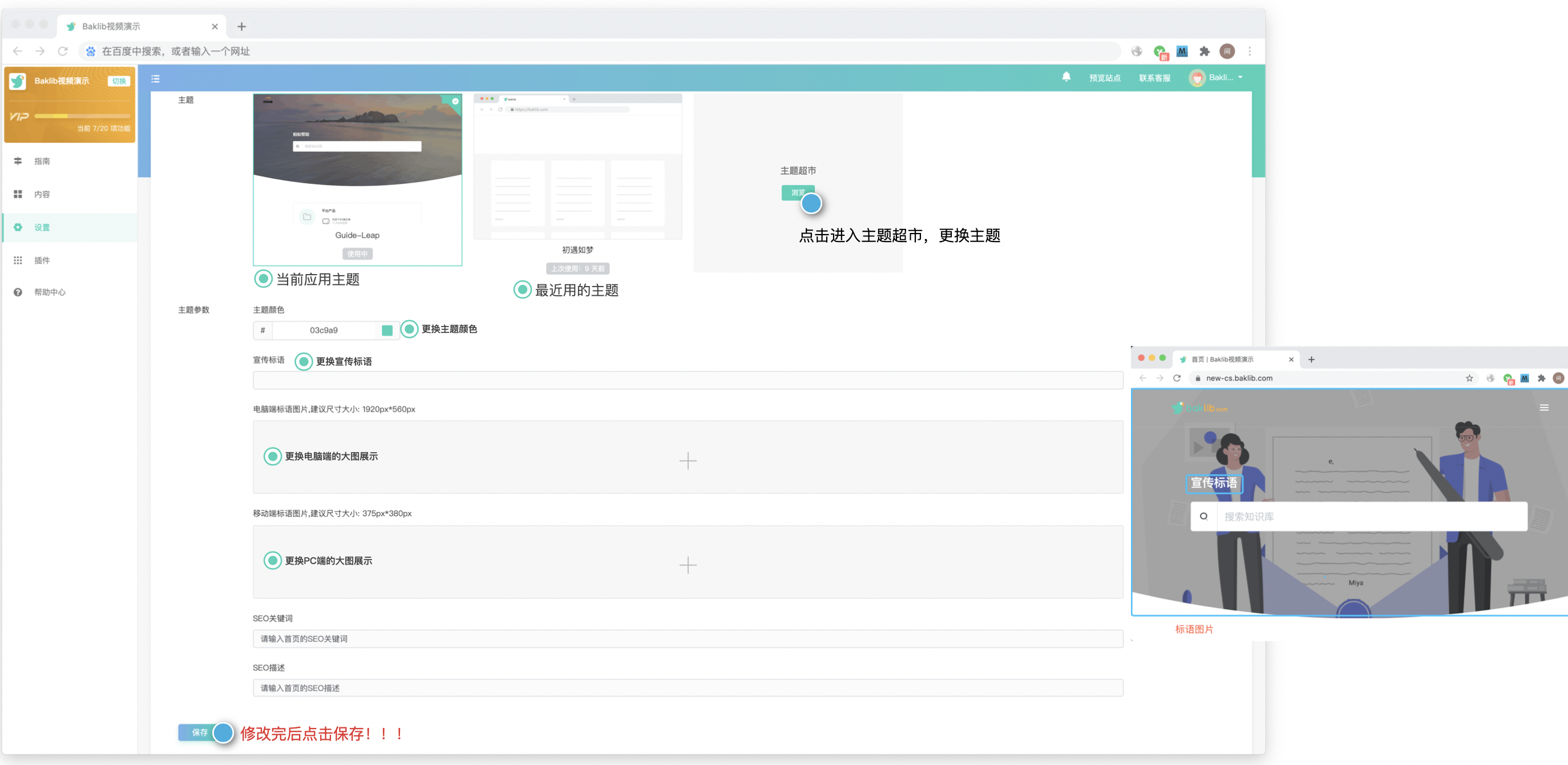Viewport: 1568px width, 765px height.
Task: Open the browser three-dot menu
Action: coord(1250,51)
